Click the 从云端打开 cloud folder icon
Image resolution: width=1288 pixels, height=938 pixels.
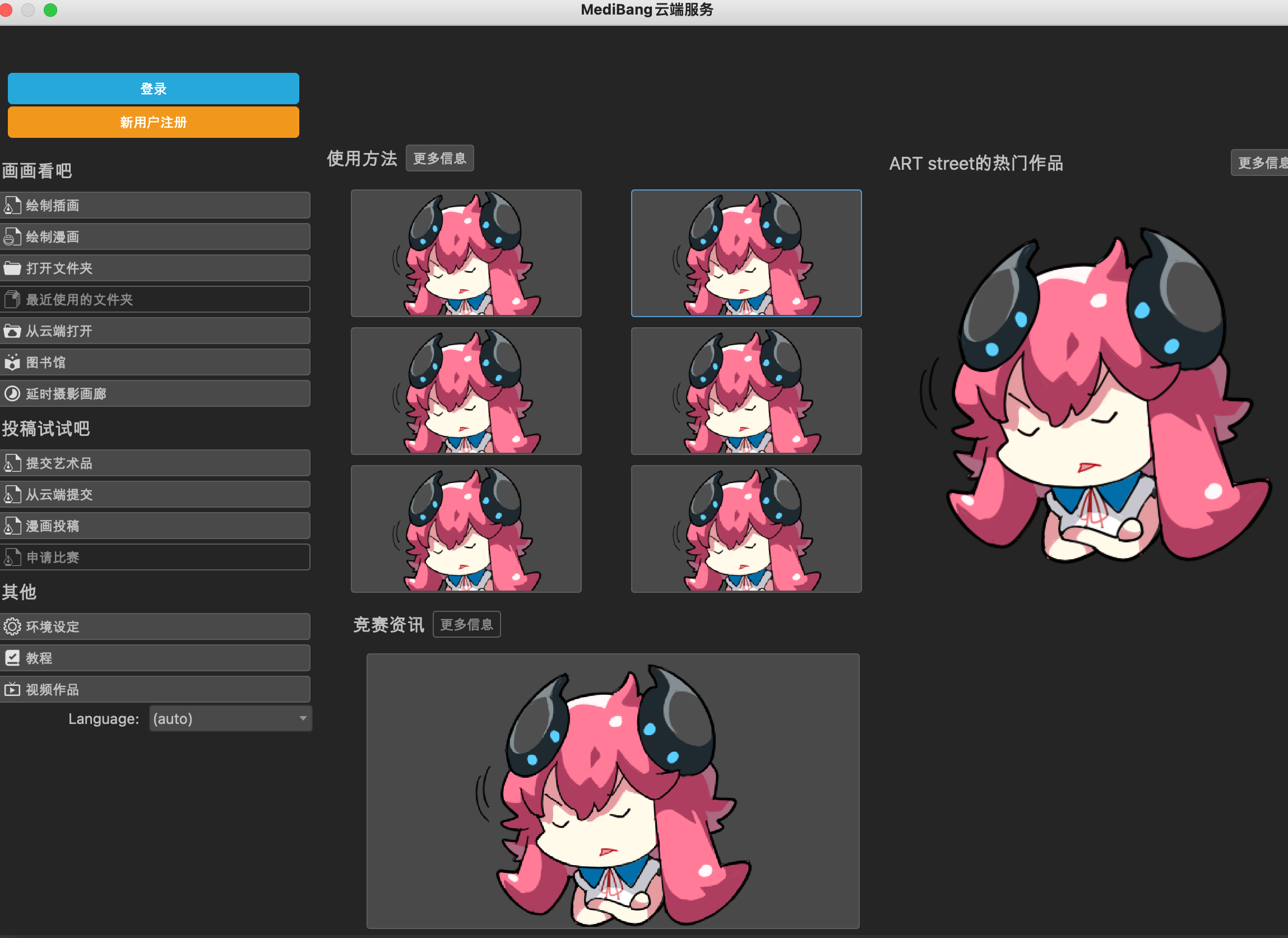coord(12,331)
